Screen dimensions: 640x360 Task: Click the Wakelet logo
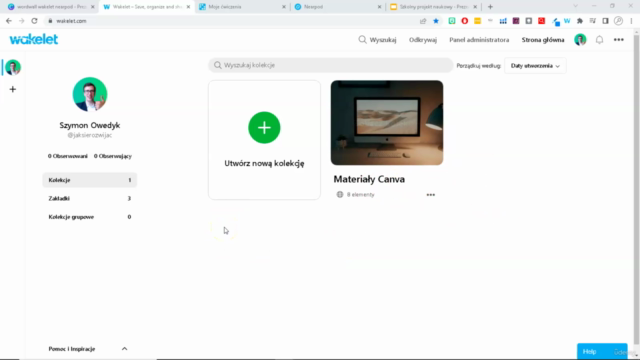click(x=34, y=39)
